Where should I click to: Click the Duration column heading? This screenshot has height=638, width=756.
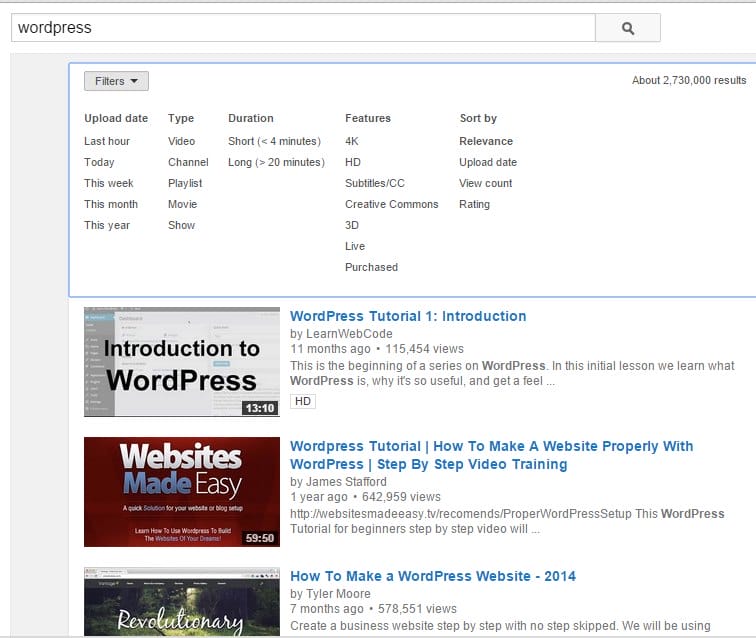(x=251, y=118)
